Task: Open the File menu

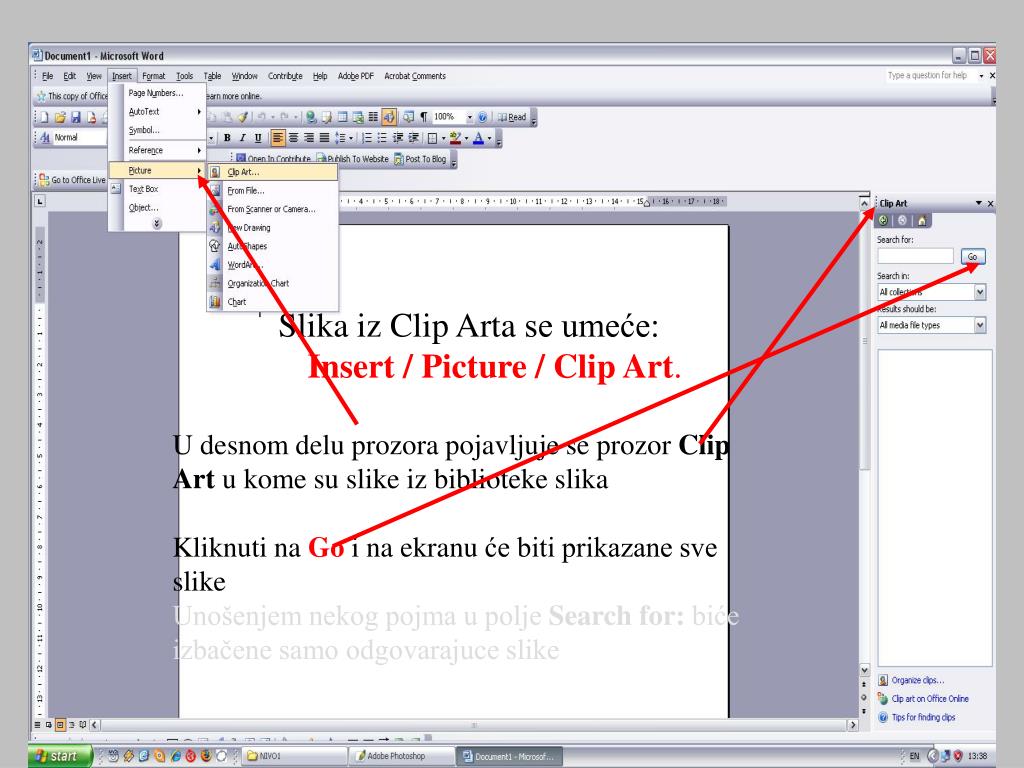Action: click(x=48, y=76)
